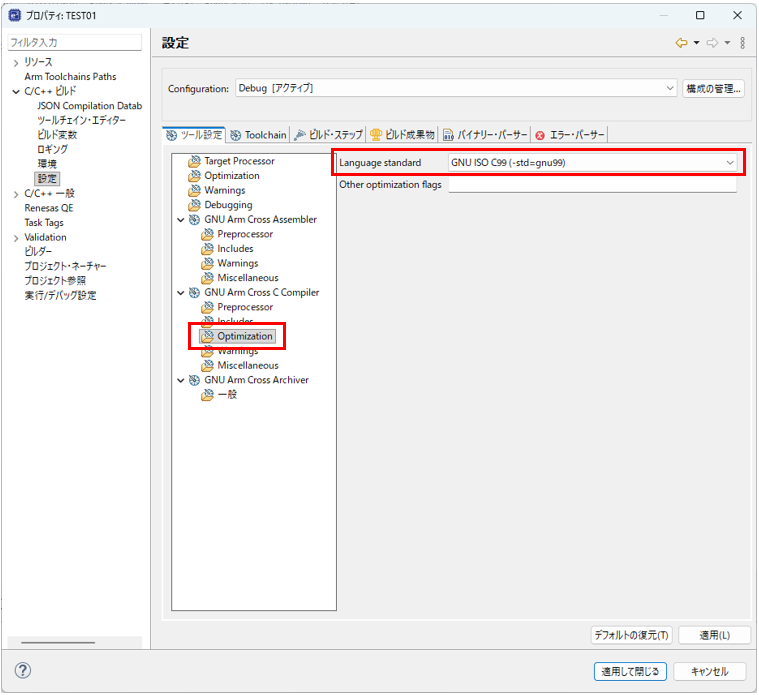The width and height of the screenshot is (759, 695).
Task: Select Miscellaneous under GNU Arm Cross C Compiler
Action: click(x=247, y=365)
